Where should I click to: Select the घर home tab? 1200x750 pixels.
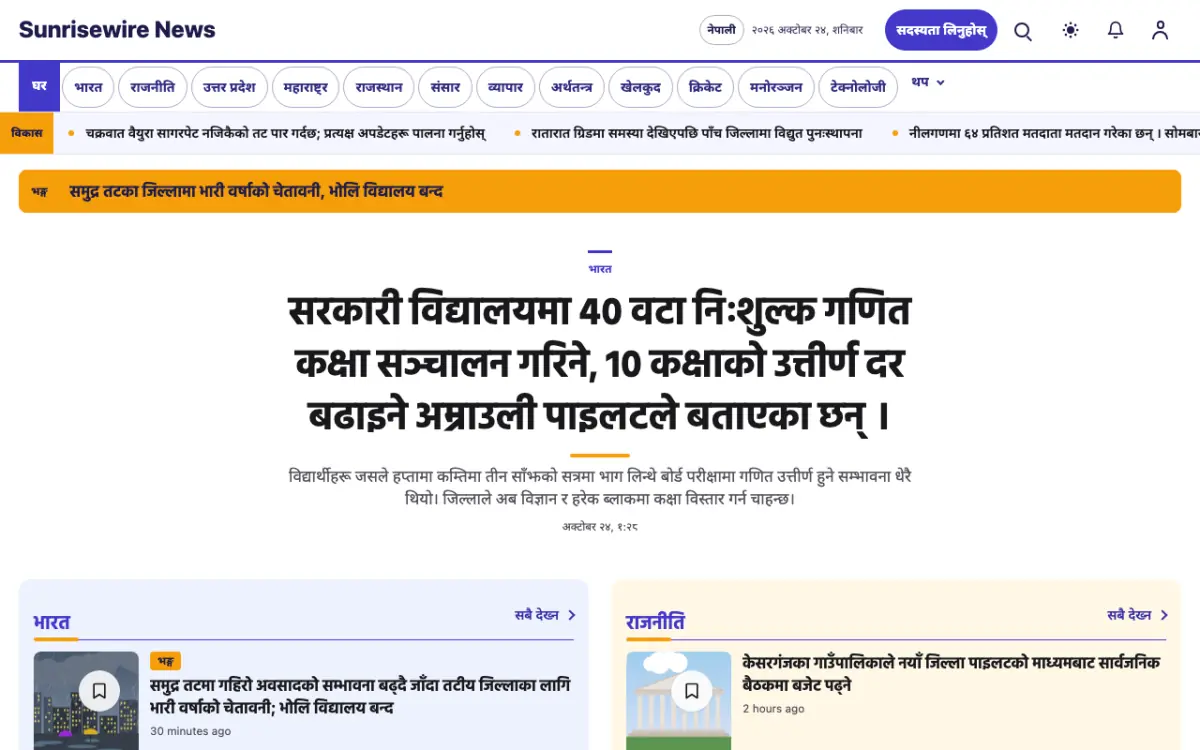click(x=39, y=87)
